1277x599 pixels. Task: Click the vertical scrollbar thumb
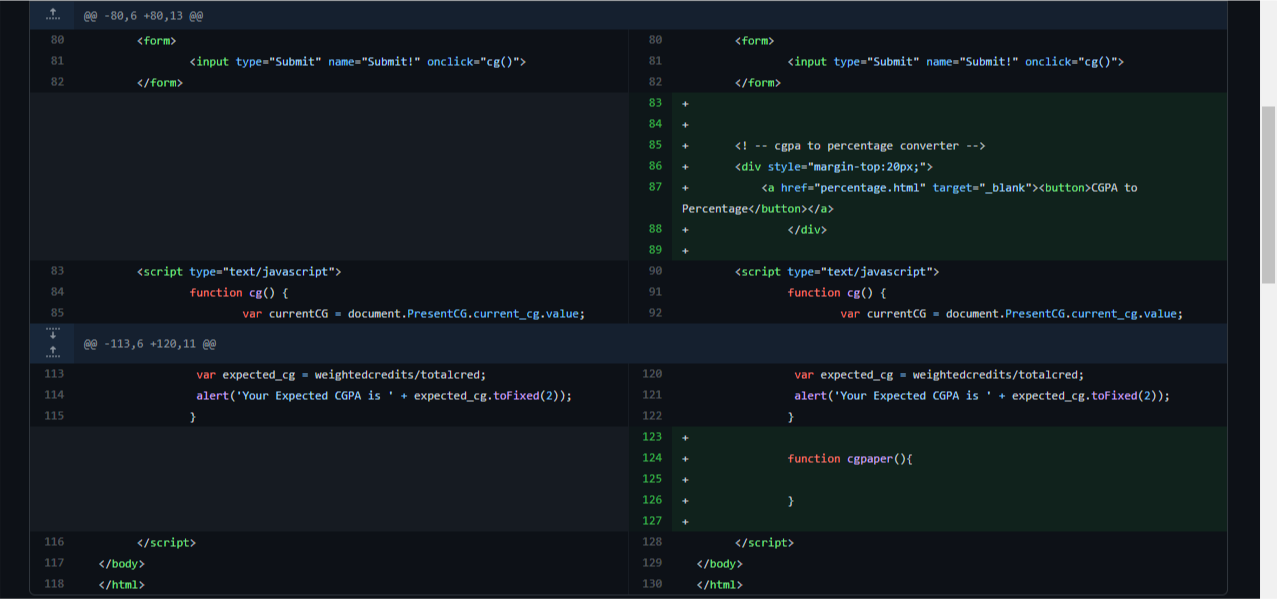click(1268, 195)
